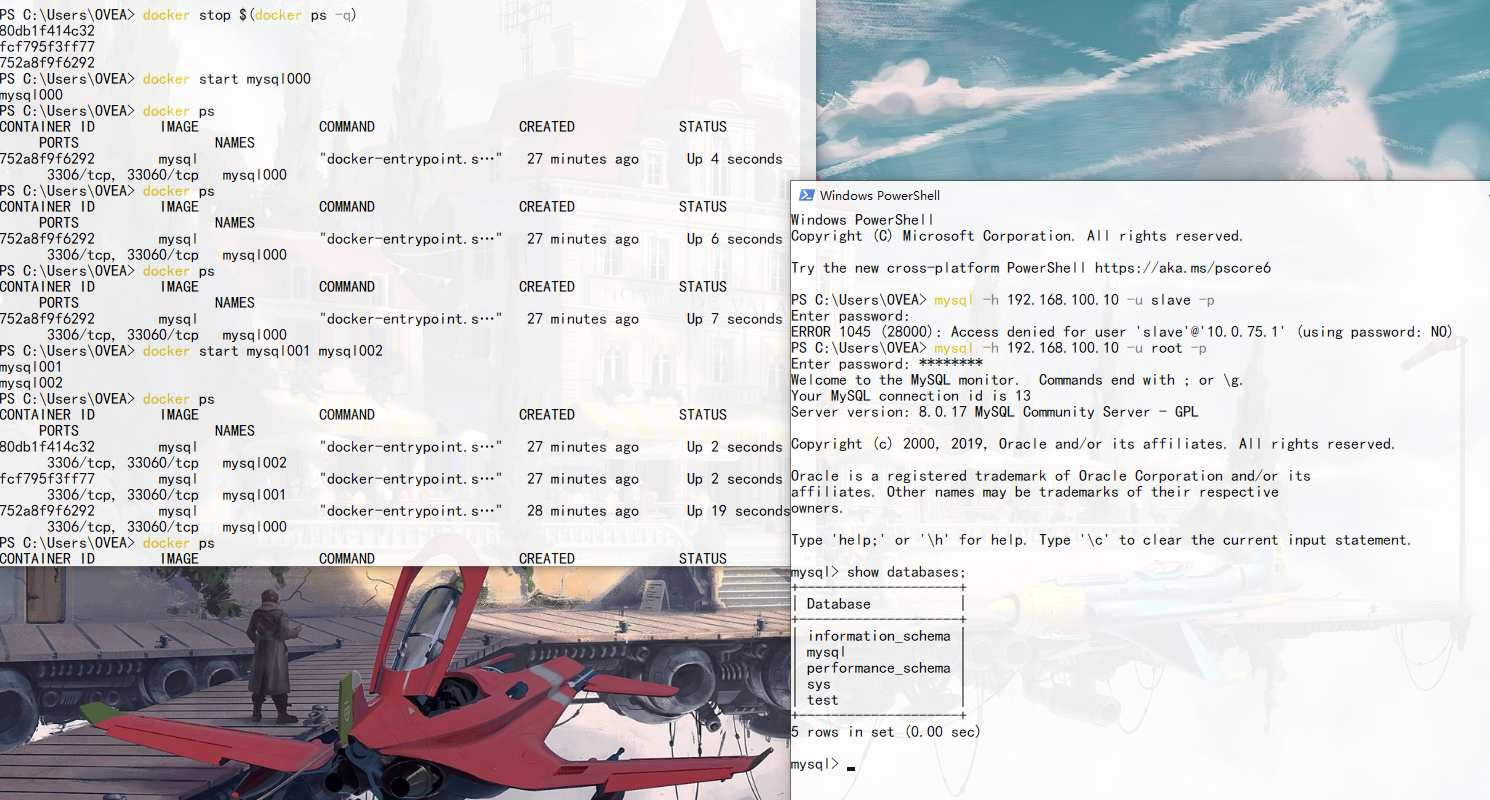Click the 'test' database row
The height and width of the screenshot is (800, 1490).
pyautogui.click(x=823, y=700)
